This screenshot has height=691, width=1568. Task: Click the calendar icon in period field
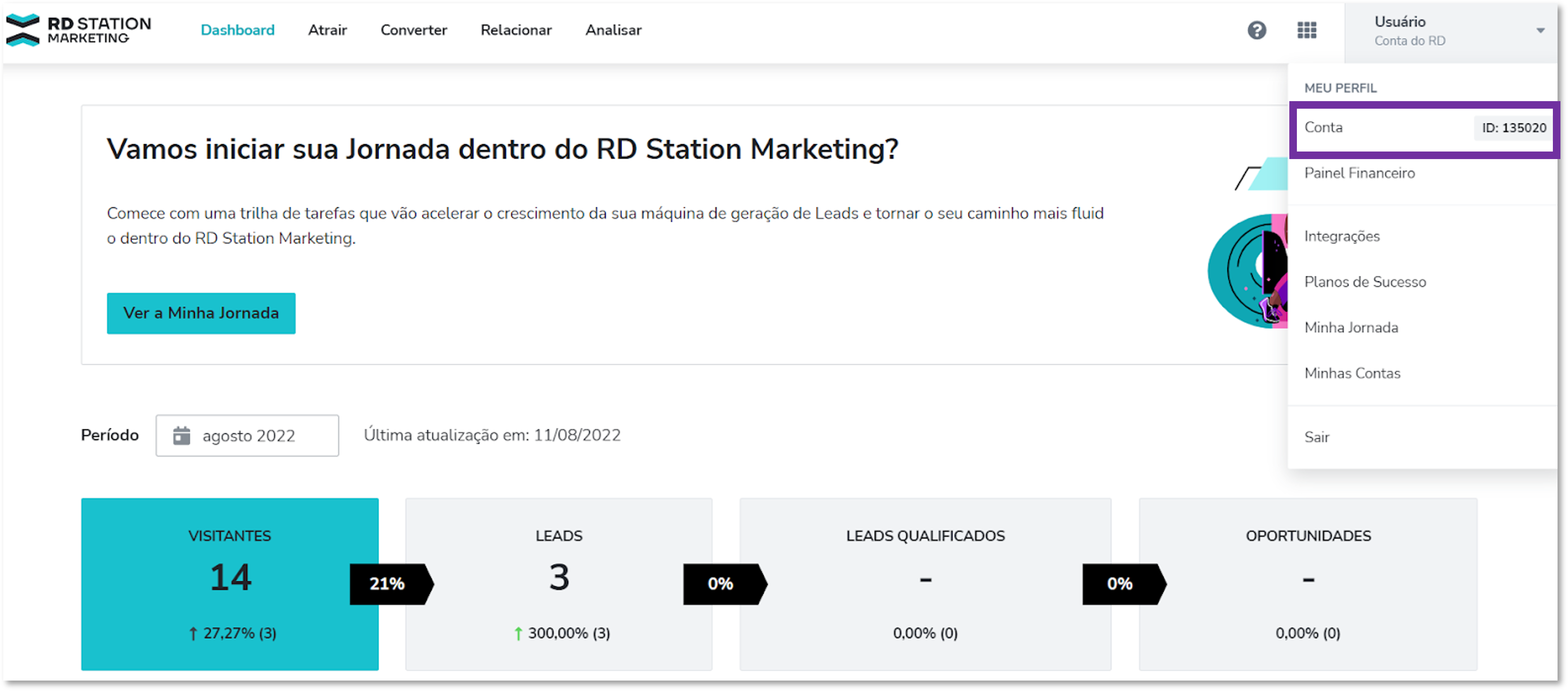[181, 435]
